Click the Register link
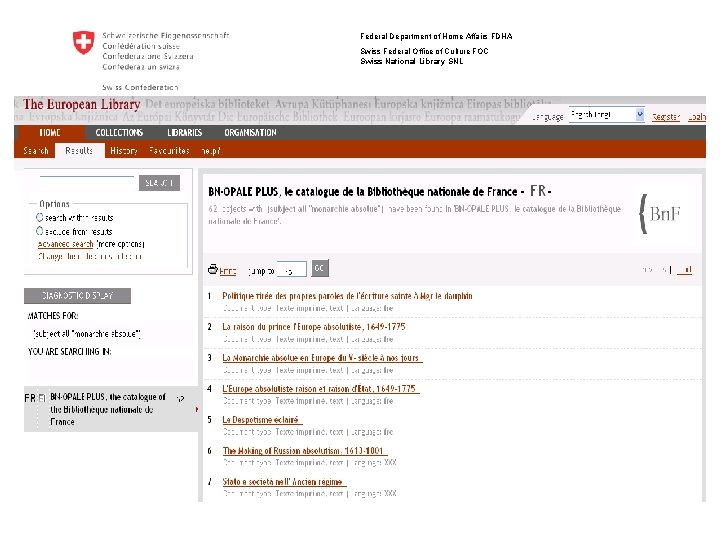This screenshot has width=720, height=540. [x=666, y=117]
